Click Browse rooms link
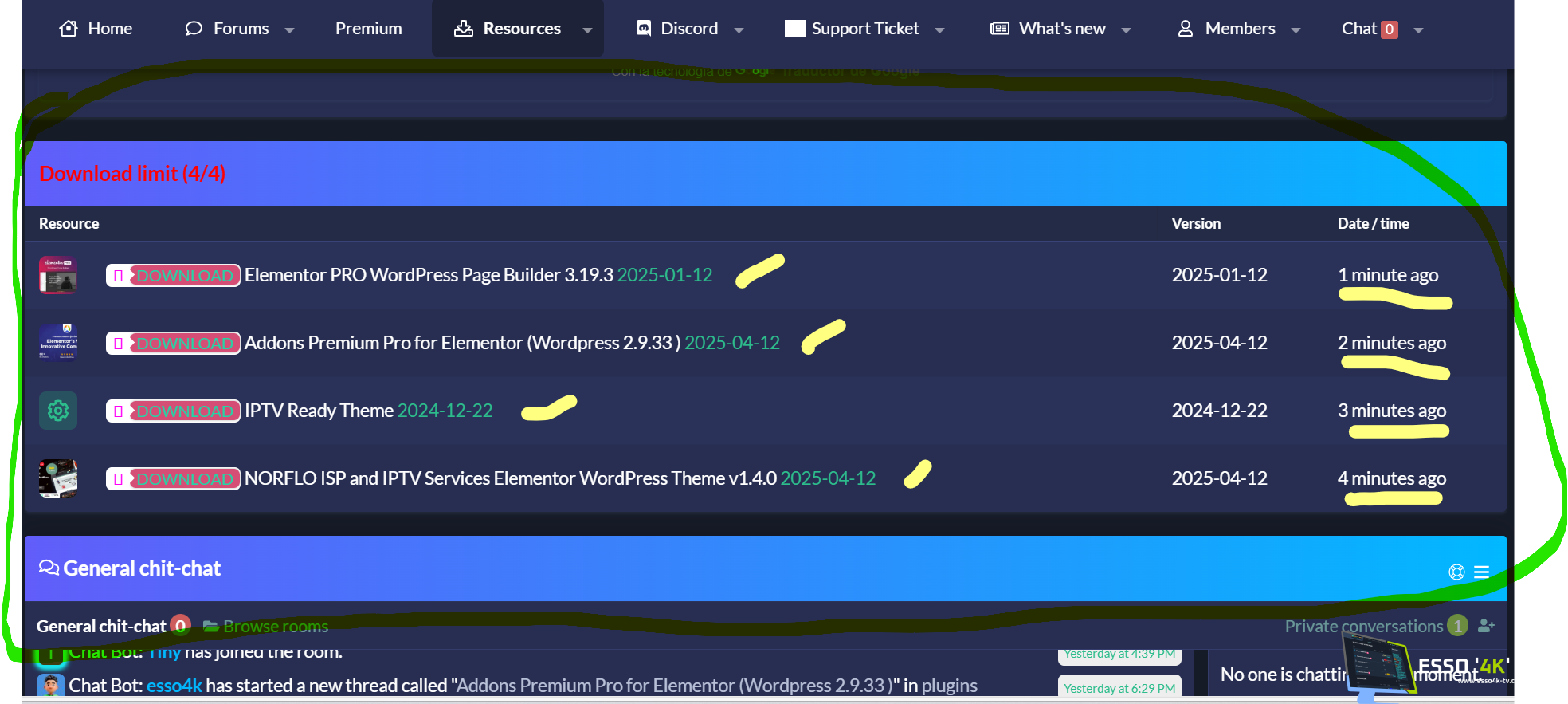This screenshot has width=1568, height=704. [x=275, y=626]
